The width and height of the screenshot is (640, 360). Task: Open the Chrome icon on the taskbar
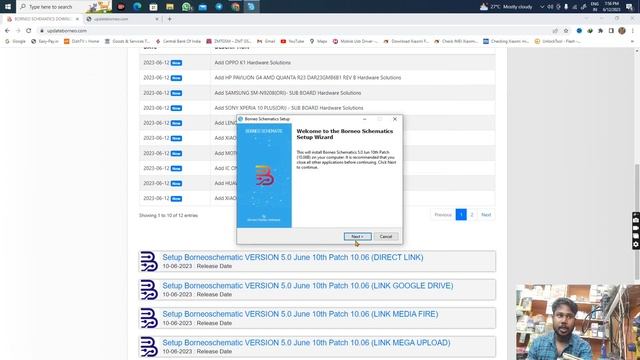tap(236, 7)
